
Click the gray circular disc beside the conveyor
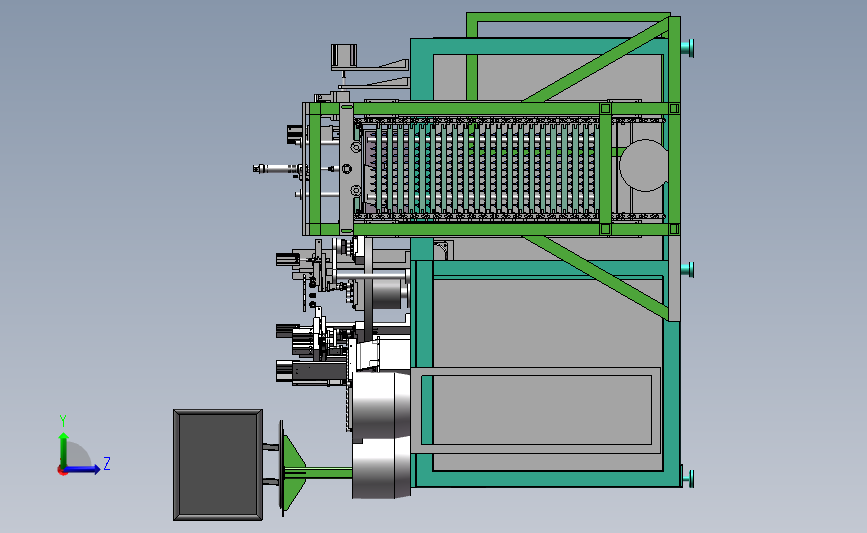click(643, 165)
